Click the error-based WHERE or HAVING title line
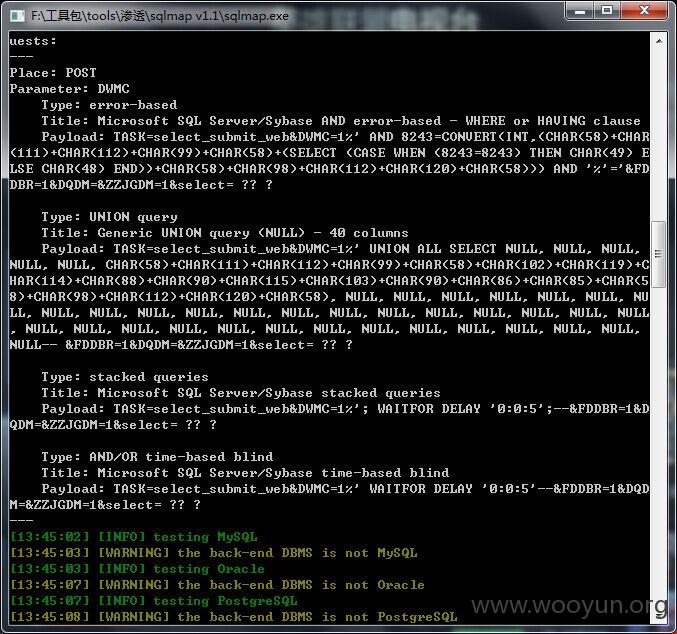Viewport: 677px width, 634px height. click(x=341, y=121)
